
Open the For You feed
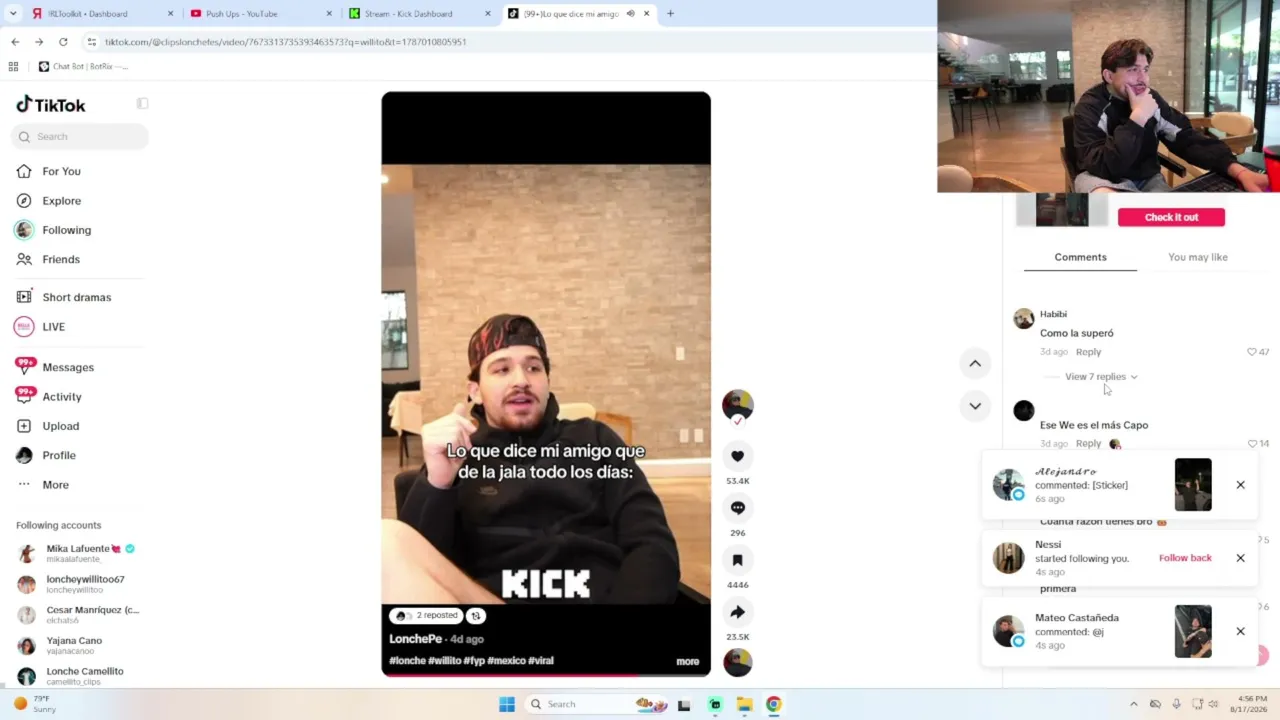pyautogui.click(x=61, y=171)
